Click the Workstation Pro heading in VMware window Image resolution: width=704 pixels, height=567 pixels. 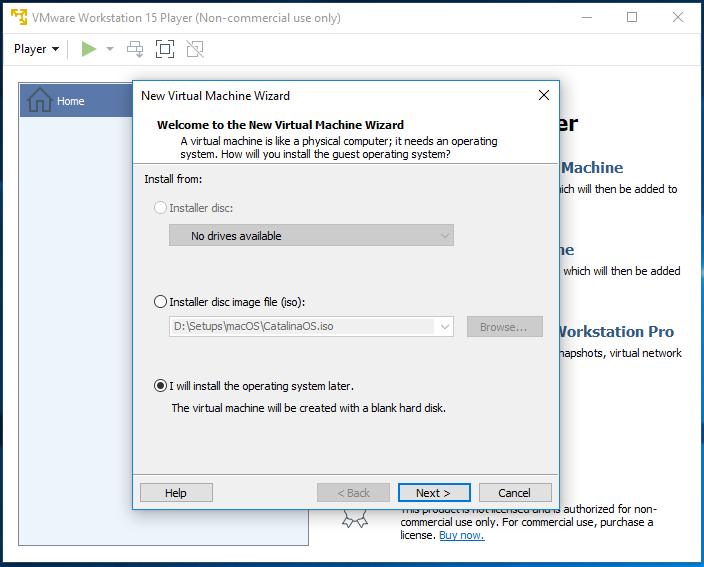tap(616, 331)
